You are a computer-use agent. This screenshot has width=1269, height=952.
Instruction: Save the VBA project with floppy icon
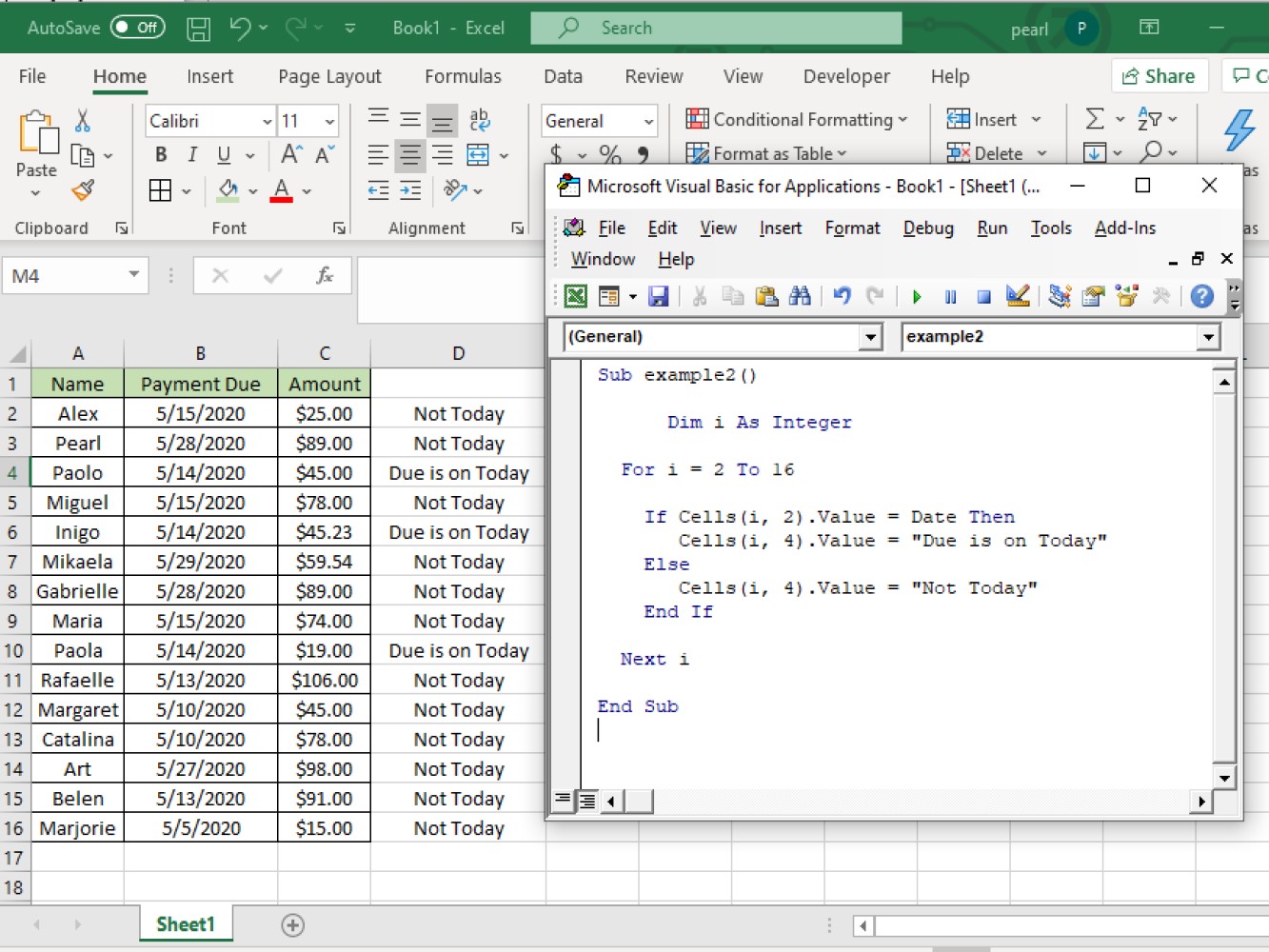click(658, 297)
